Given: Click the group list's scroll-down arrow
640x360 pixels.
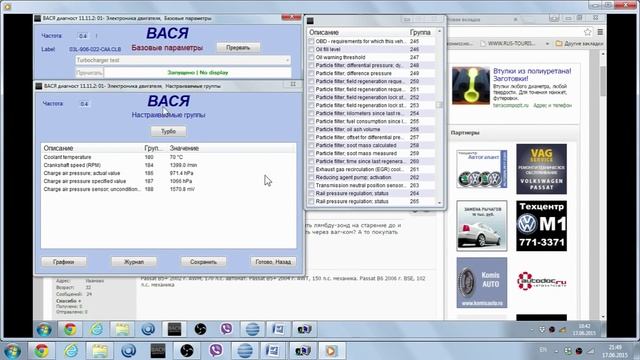Looking at the screenshot, I should tap(439, 202).
